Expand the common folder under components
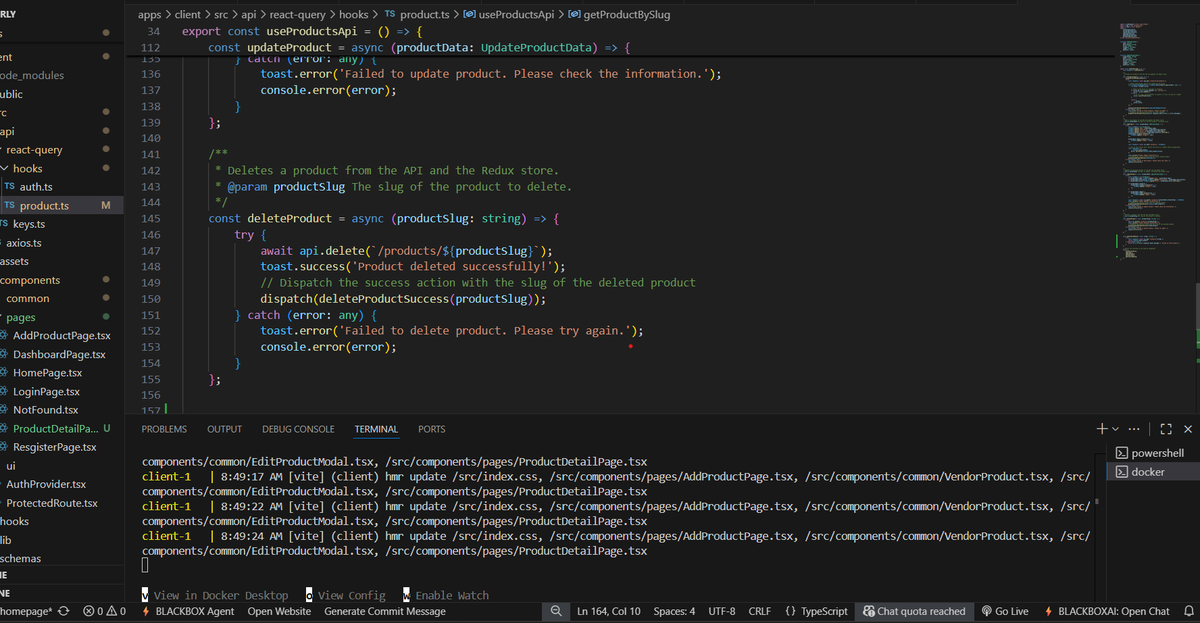1200x623 pixels. point(27,298)
